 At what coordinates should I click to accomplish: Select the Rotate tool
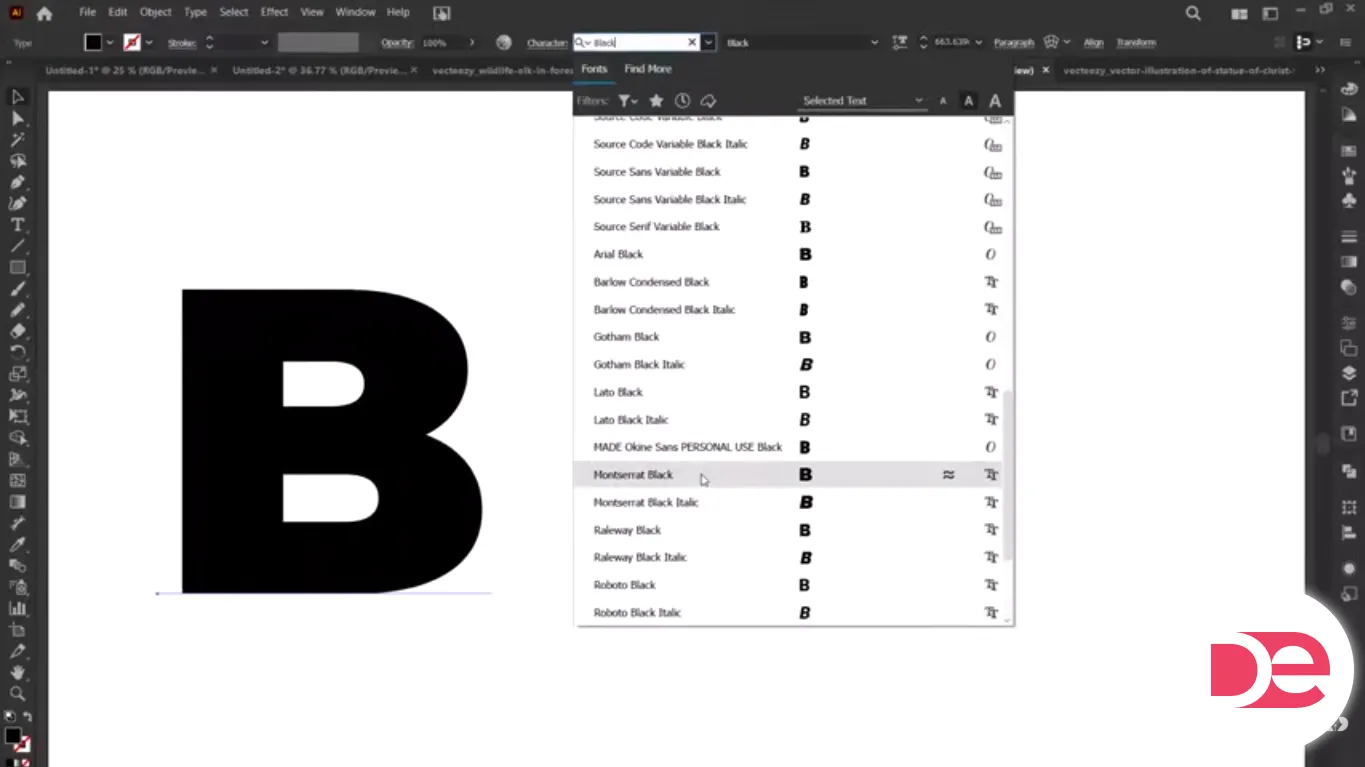[17, 352]
